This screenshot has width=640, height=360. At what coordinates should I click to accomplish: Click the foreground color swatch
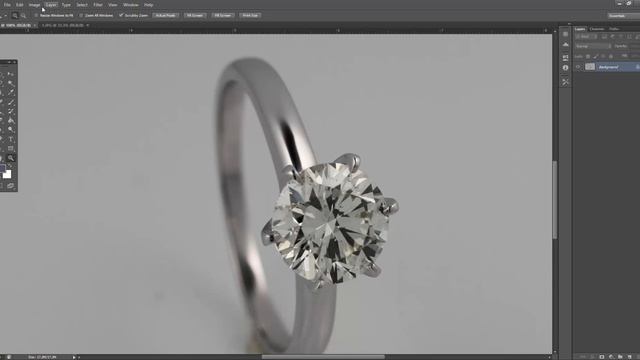pos(2,169)
